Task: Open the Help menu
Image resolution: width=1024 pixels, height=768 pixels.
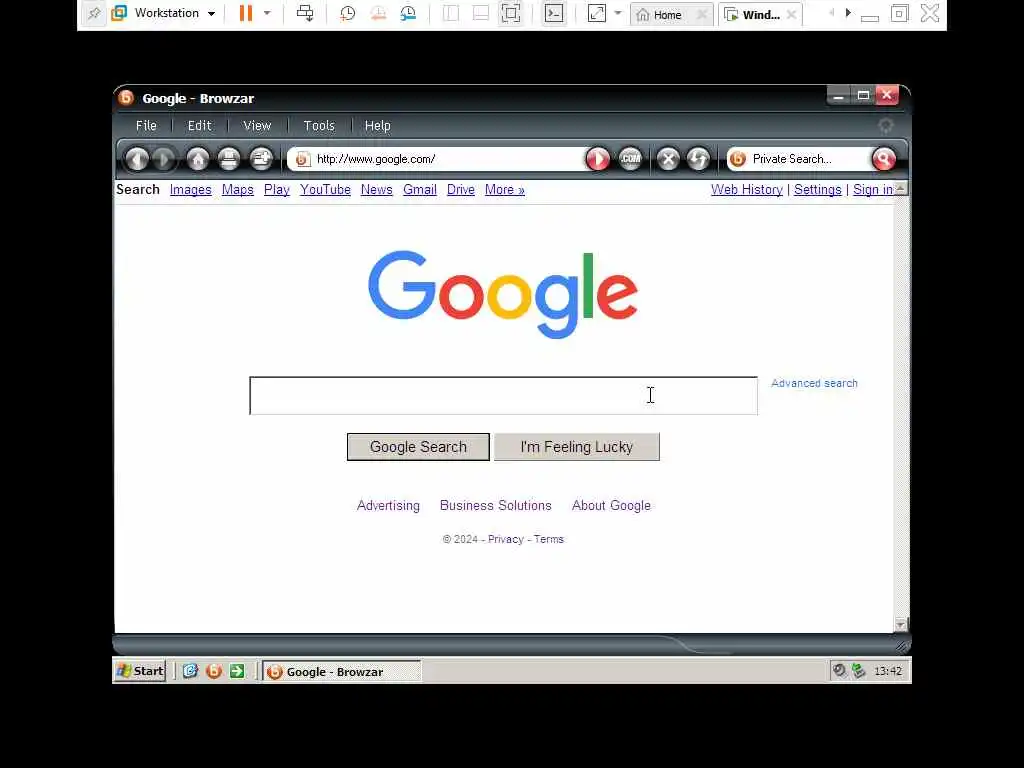Action: pos(377,125)
